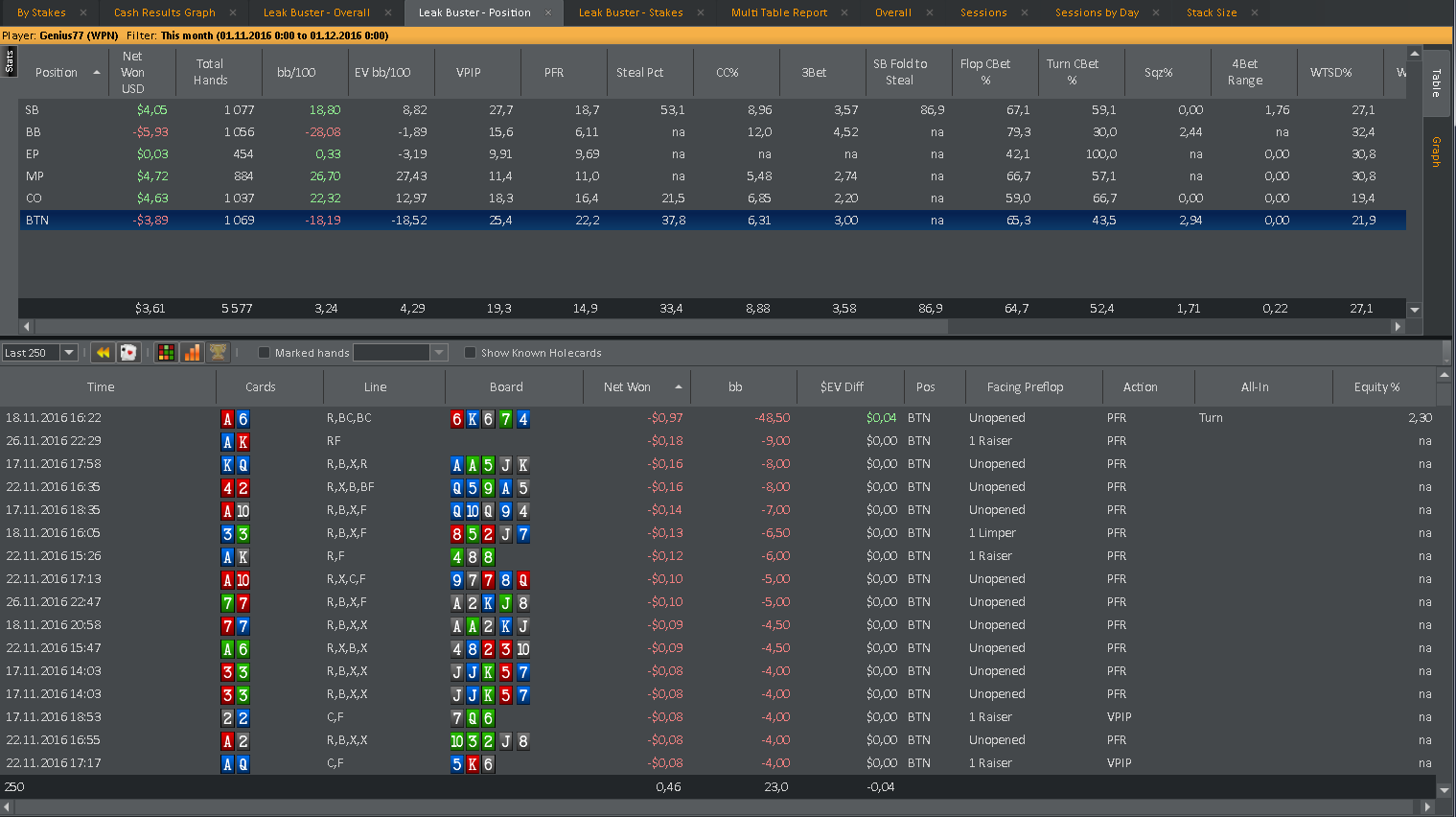Select hand from 18.11.2016 16:22

click(x=718, y=418)
